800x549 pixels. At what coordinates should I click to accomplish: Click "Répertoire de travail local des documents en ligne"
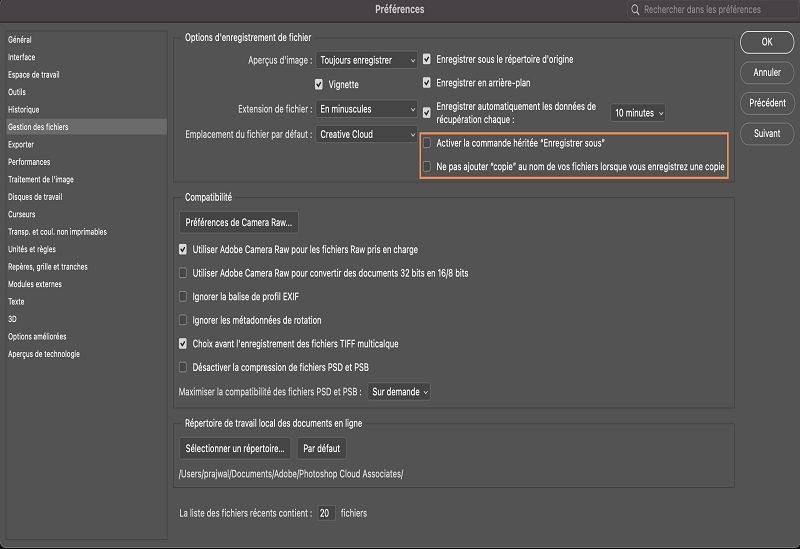(x=273, y=423)
